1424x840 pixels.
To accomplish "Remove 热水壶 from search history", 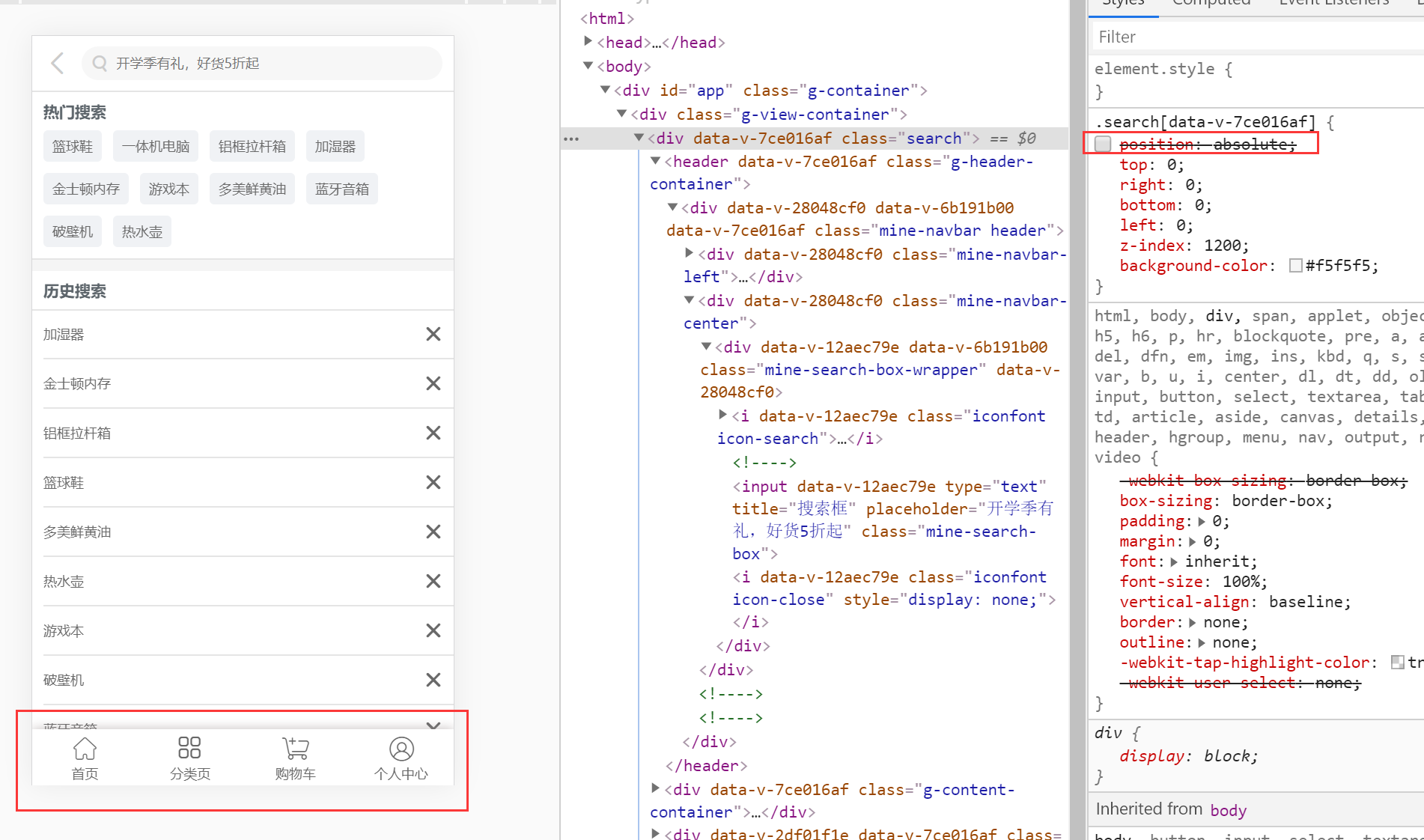I will tap(433, 581).
